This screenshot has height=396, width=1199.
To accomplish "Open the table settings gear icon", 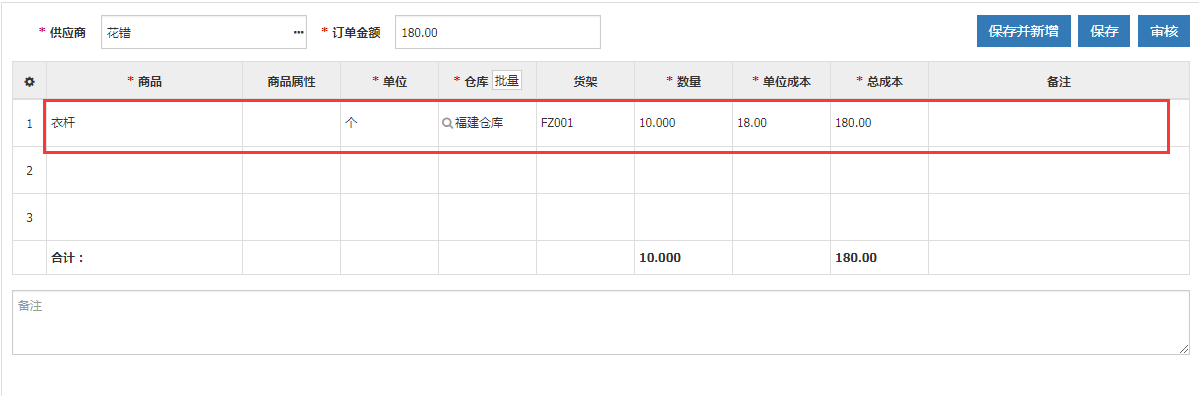I will (29, 81).
